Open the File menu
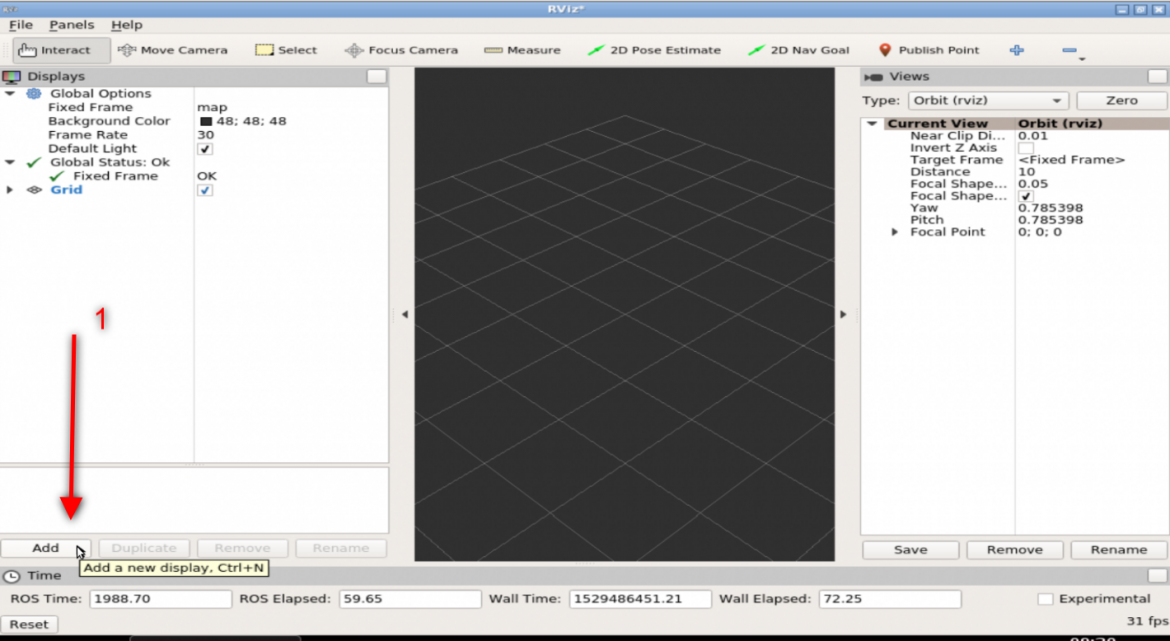Viewport: 1170px width, 641px height. (20, 25)
